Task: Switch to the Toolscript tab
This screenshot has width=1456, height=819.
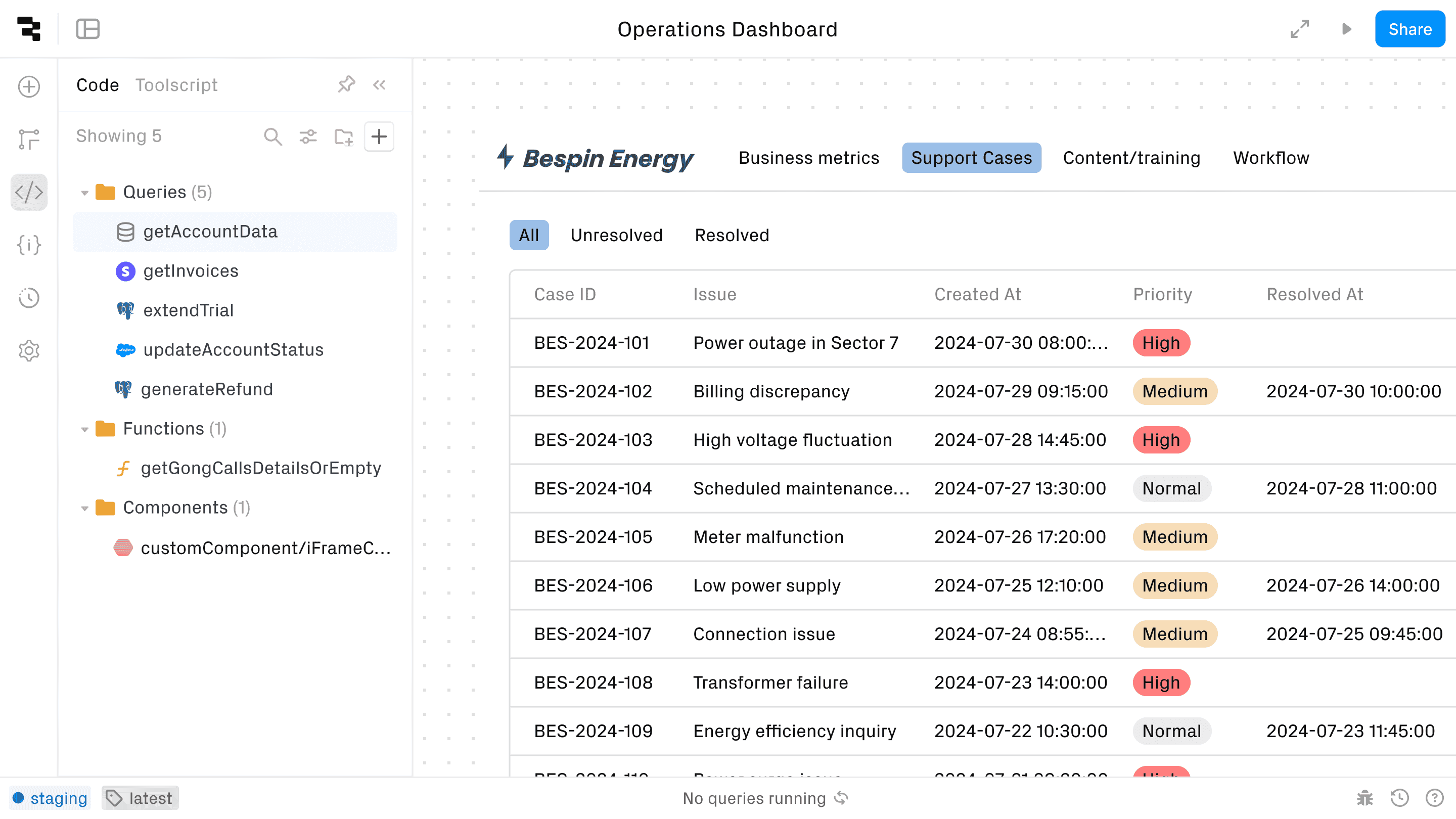Action: point(176,85)
